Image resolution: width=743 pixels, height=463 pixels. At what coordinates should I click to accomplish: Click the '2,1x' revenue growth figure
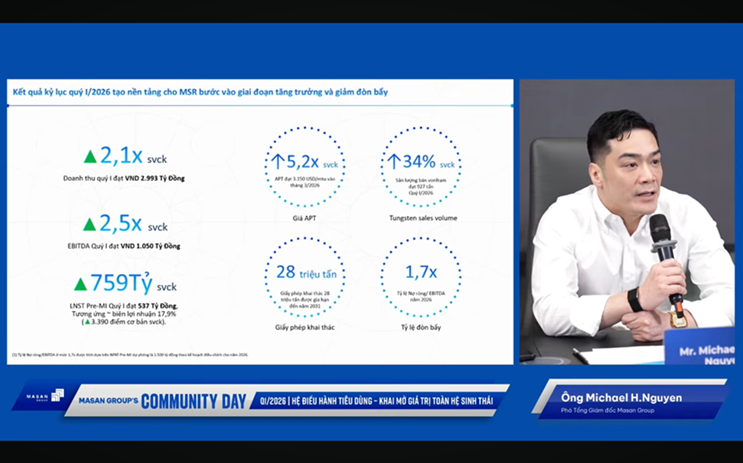point(121,155)
